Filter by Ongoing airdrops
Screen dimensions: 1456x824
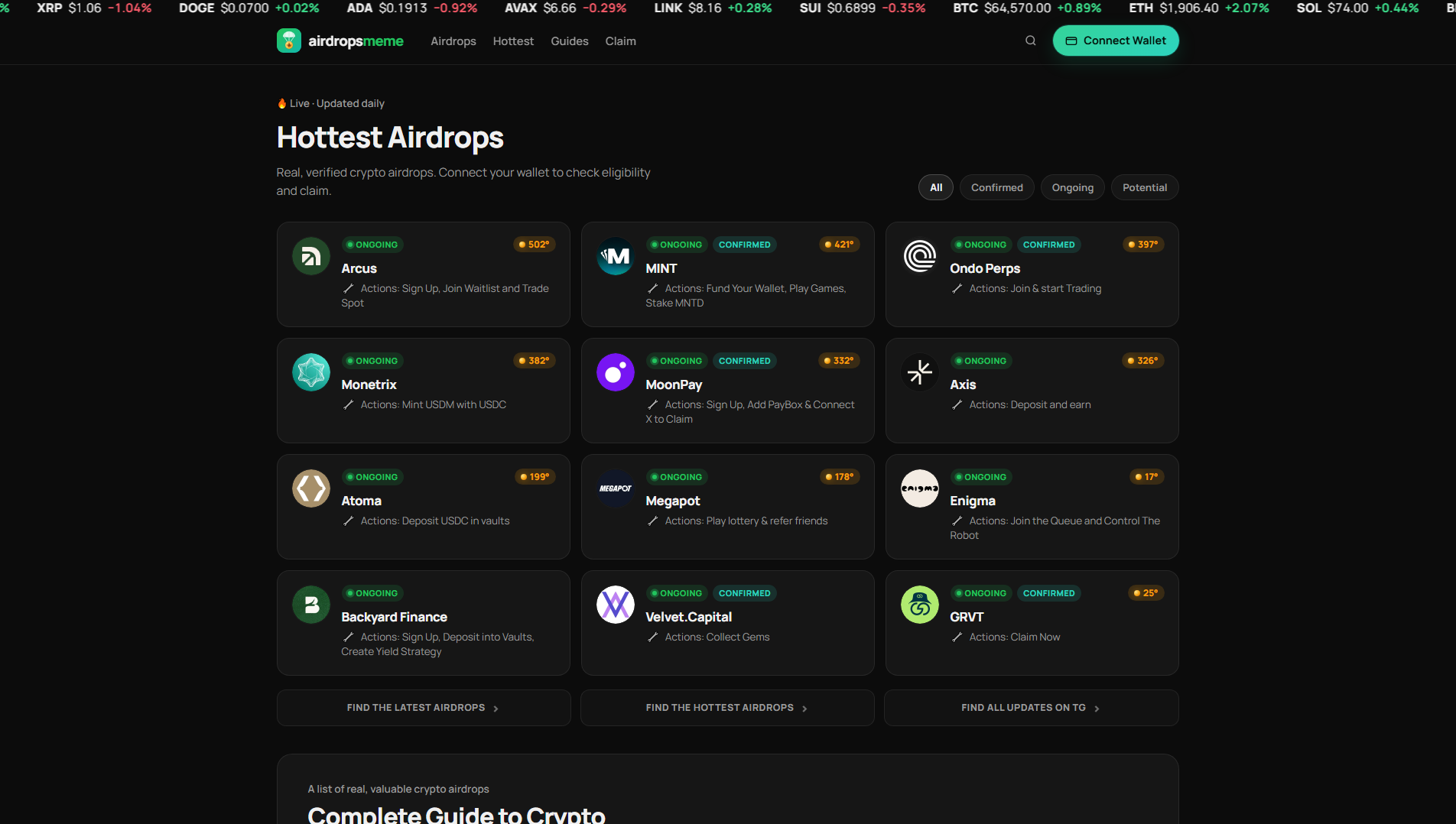pyautogui.click(x=1073, y=187)
